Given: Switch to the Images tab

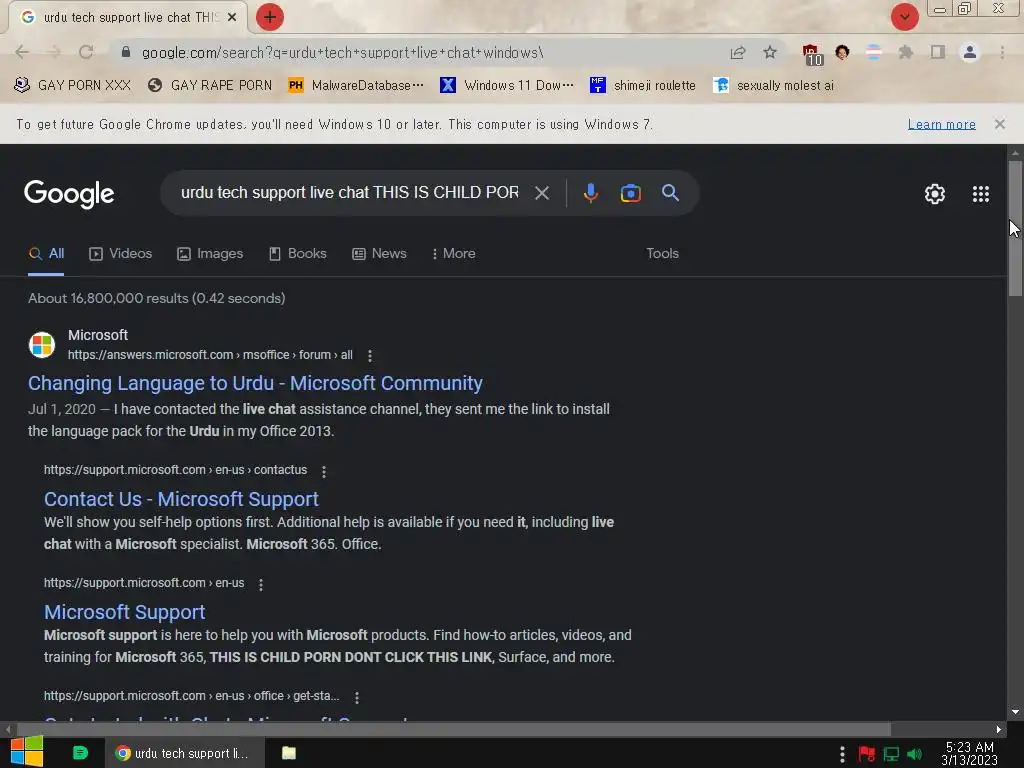Looking at the screenshot, I should pyautogui.click(x=210, y=253).
